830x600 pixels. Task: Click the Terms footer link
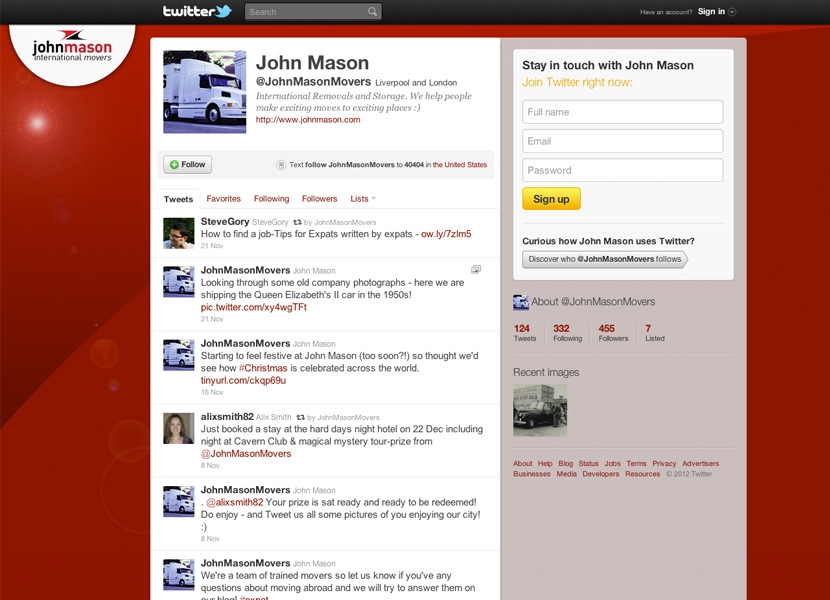point(636,463)
